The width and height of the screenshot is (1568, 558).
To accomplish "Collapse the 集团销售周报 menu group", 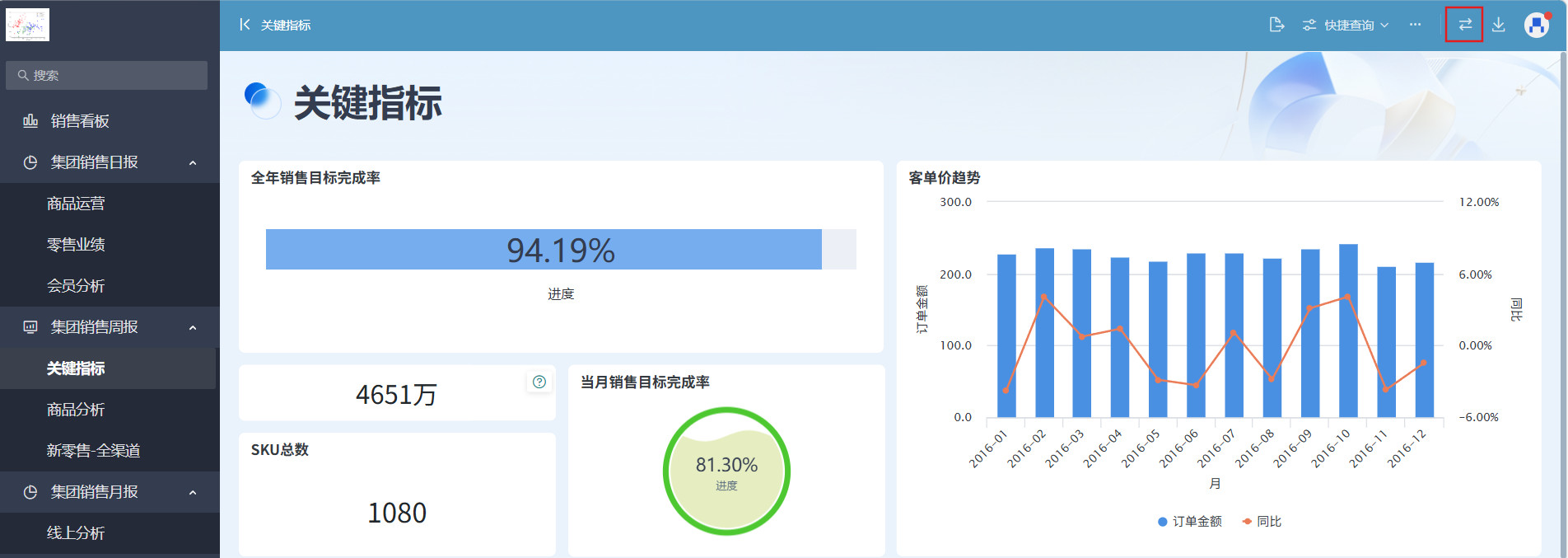I will tap(193, 327).
